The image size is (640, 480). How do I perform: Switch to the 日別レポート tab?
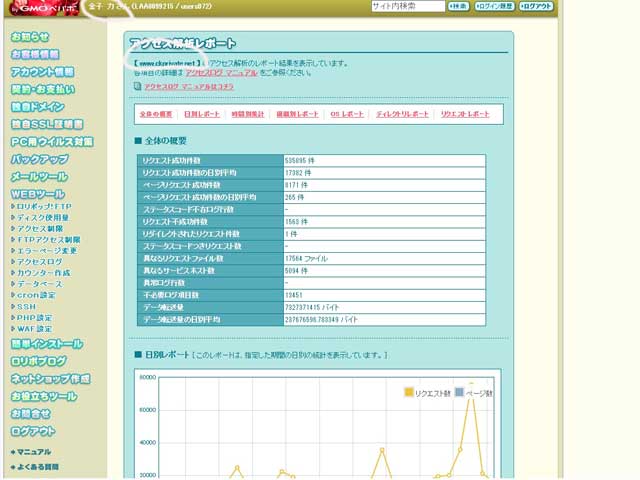click(204, 115)
